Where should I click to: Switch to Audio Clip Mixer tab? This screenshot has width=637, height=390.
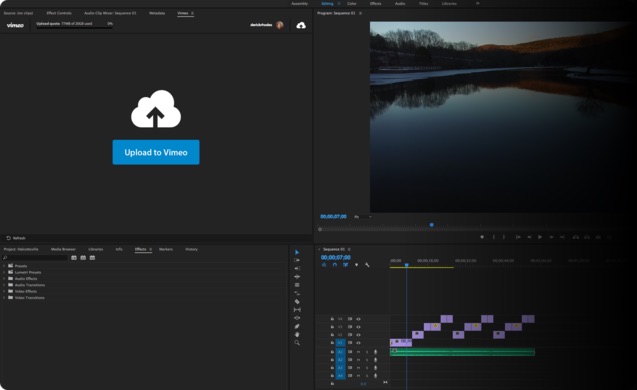coord(110,13)
